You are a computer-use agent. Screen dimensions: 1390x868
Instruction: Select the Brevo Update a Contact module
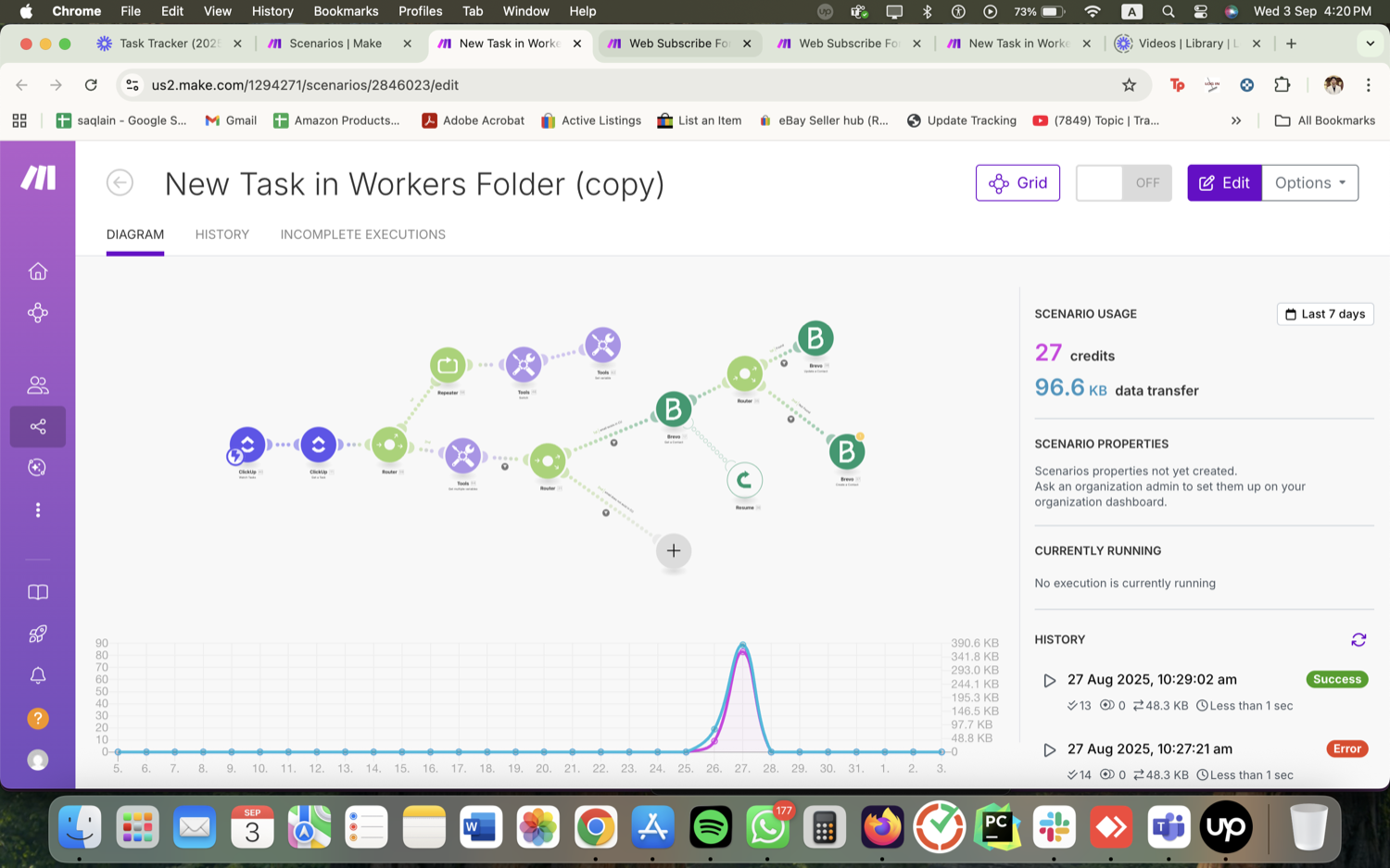tap(815, 339)
